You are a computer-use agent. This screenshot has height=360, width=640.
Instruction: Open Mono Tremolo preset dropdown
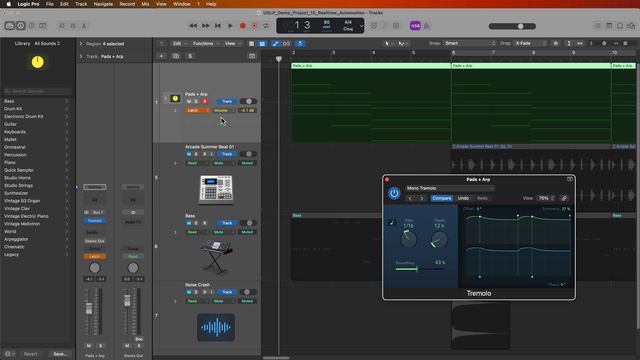[450, 188]
